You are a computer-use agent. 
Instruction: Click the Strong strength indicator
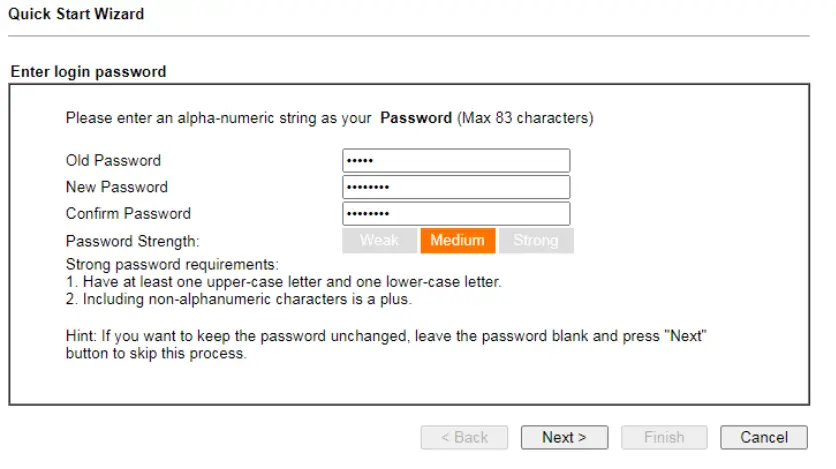(536, 240)
